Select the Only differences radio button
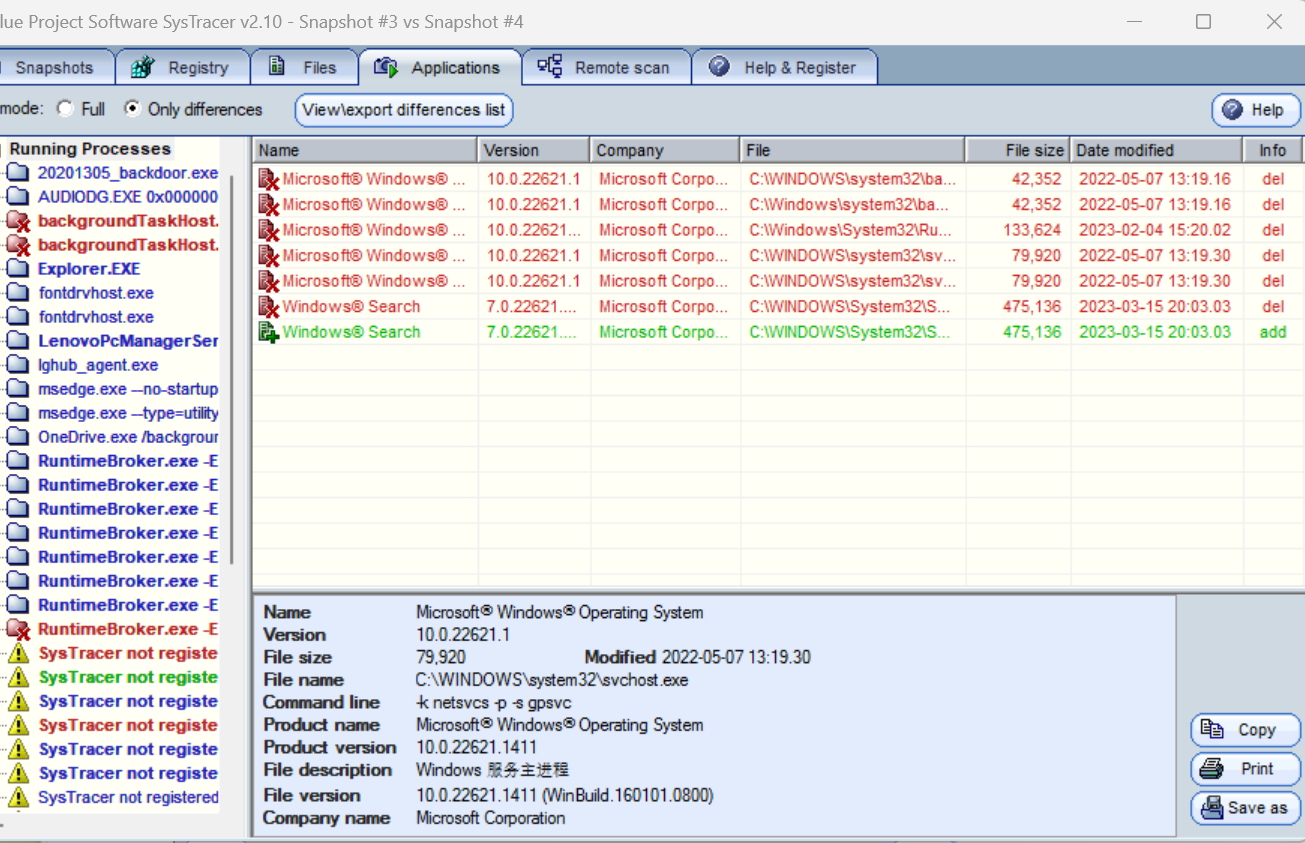Screen dimensions: 1305x843 pyautogui.click(x=132, y=109)
